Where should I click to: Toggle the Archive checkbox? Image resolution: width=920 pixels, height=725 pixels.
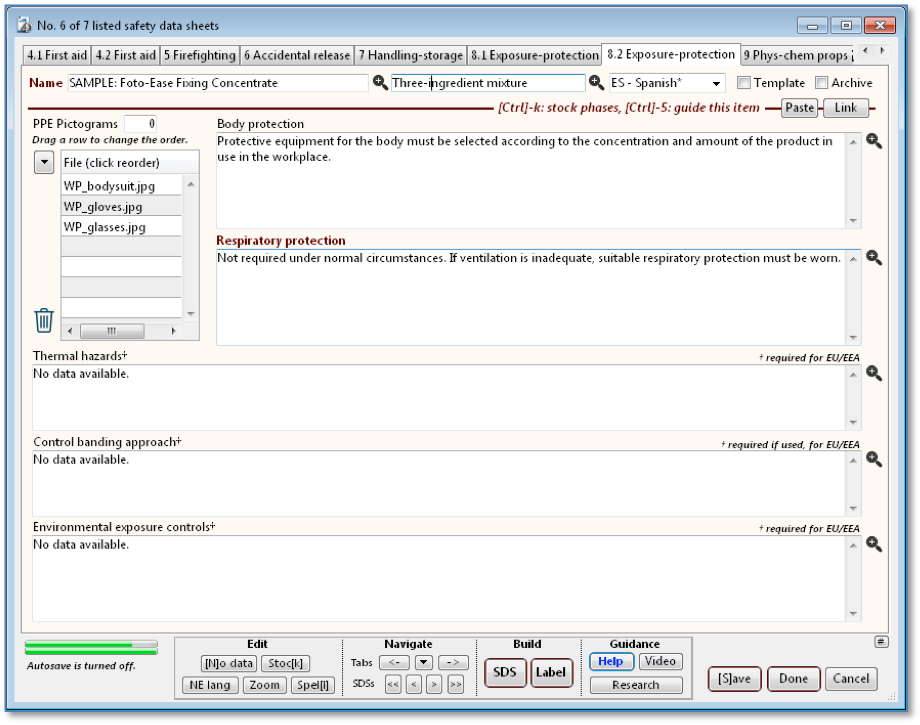click(x=821, y=83)
